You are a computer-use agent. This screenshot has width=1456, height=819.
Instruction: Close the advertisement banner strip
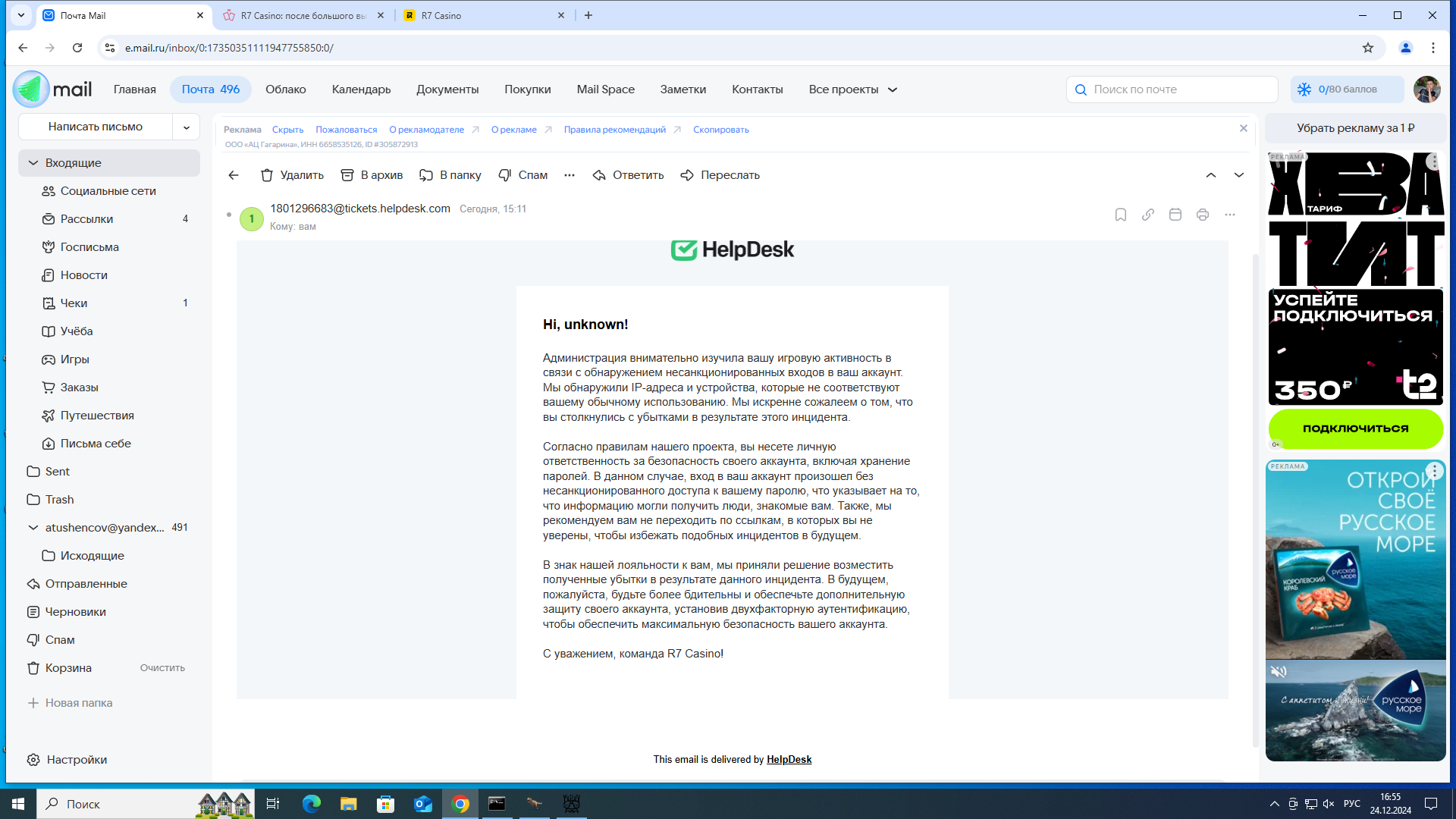click(1244, 129)
